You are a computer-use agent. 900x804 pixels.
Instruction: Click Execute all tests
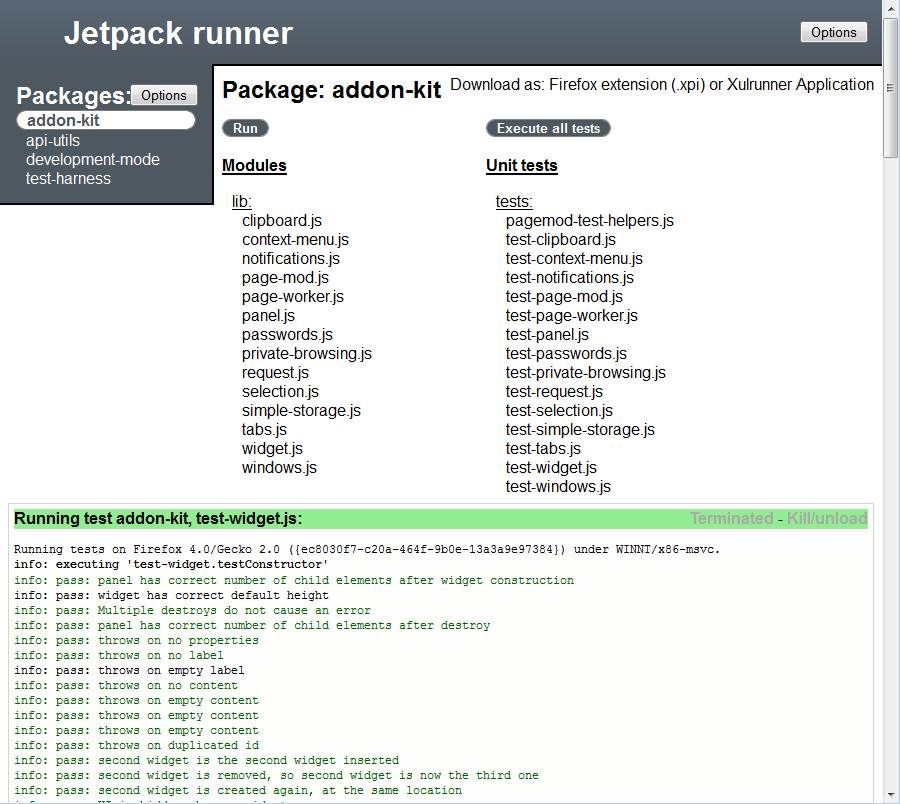point(548,129)
